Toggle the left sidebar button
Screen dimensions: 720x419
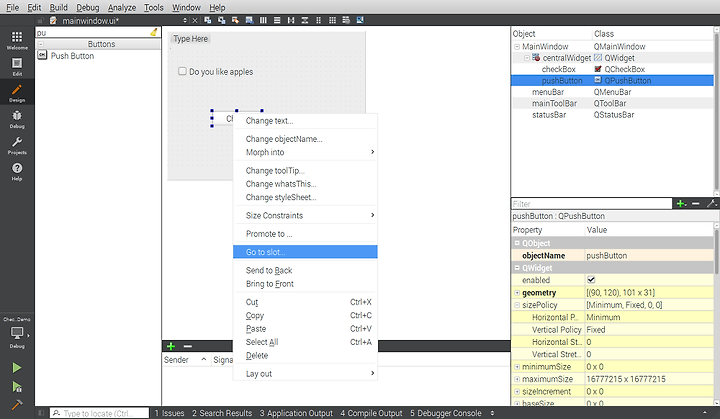(x=41, y=413)
